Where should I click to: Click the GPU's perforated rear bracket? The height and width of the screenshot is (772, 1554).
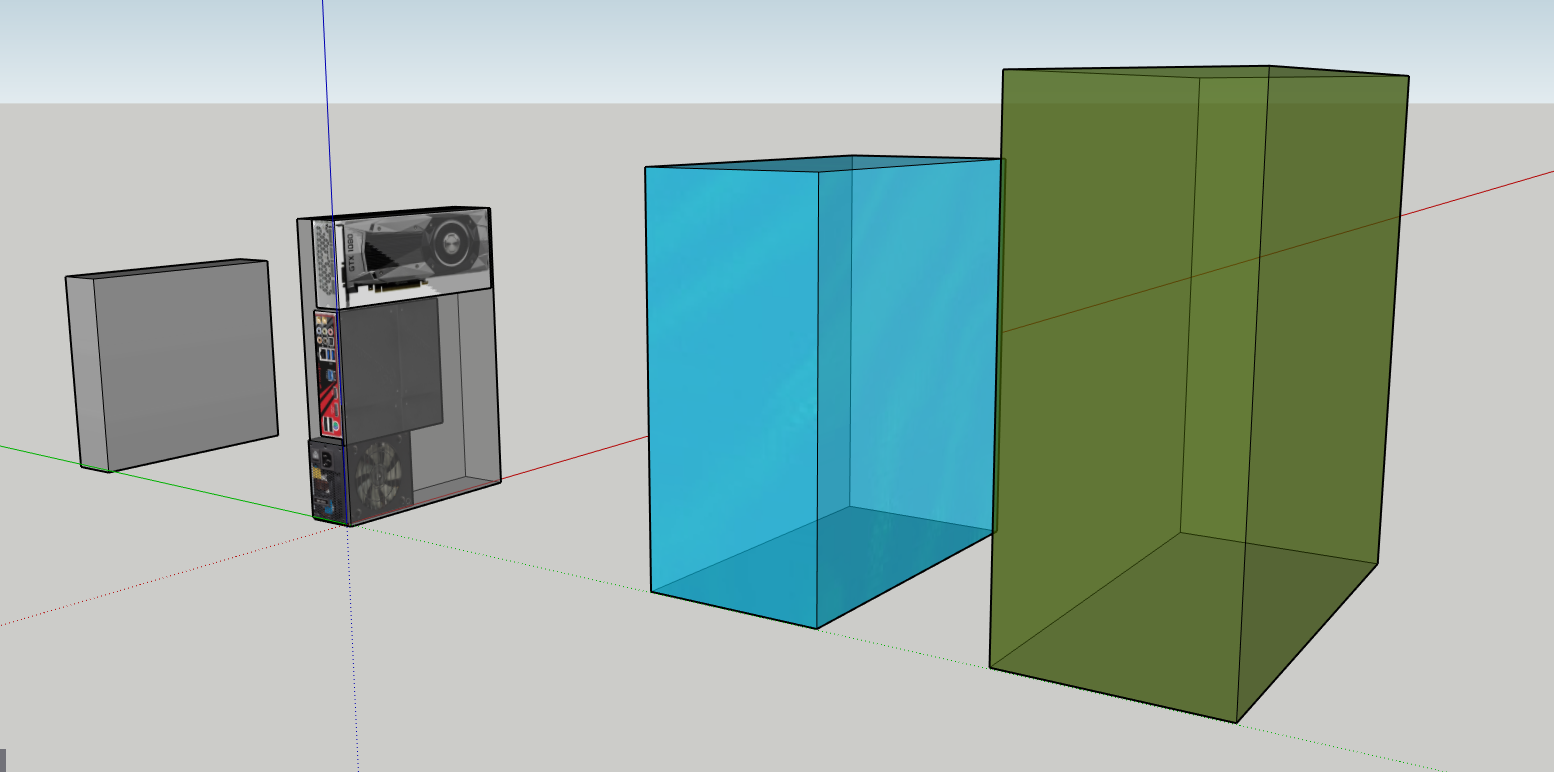tap(322, 264)
